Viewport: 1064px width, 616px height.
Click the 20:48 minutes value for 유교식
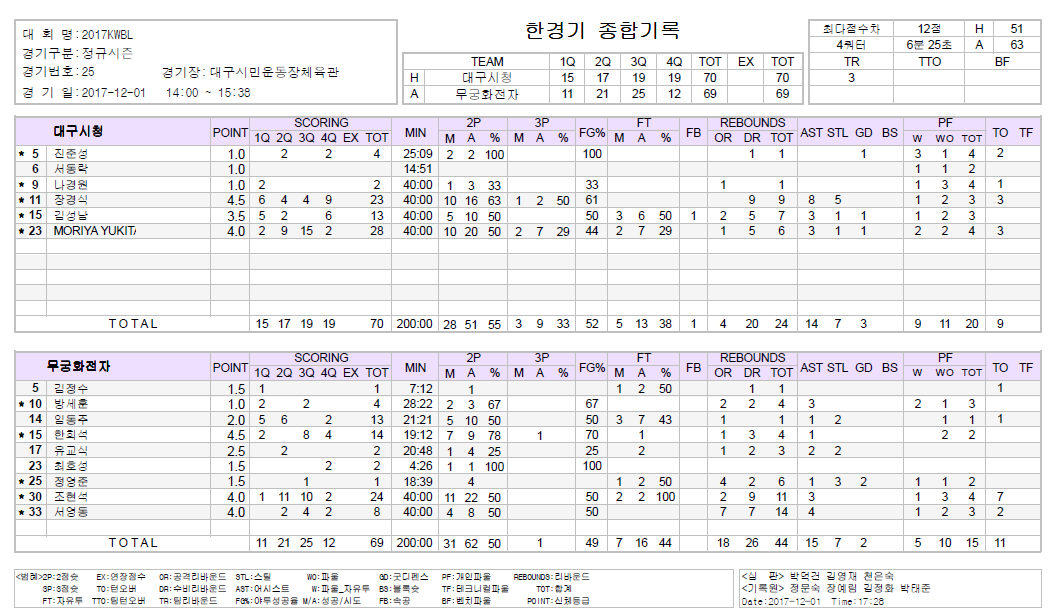point(418,450)
